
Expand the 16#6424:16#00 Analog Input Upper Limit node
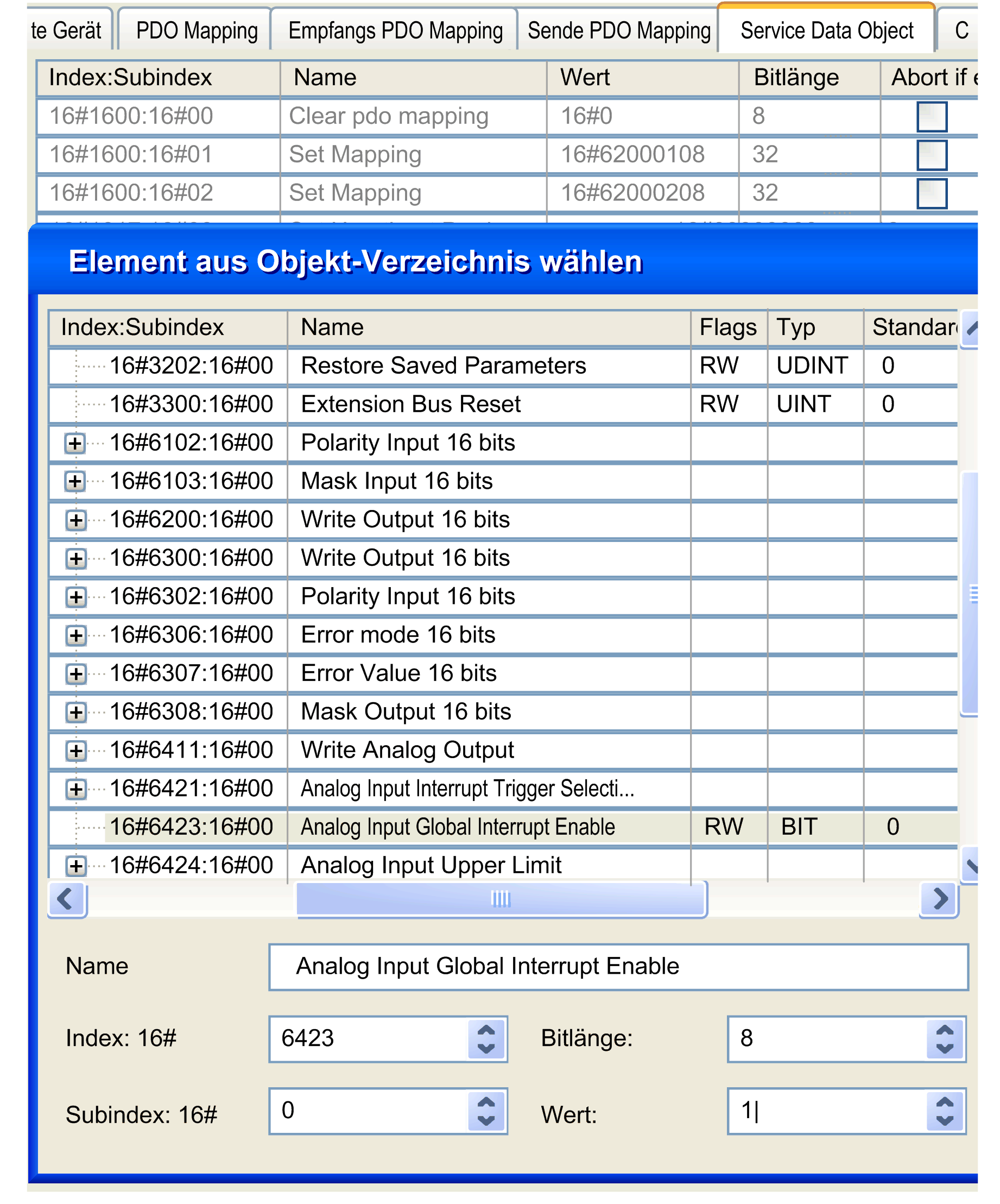pos(75,866)
